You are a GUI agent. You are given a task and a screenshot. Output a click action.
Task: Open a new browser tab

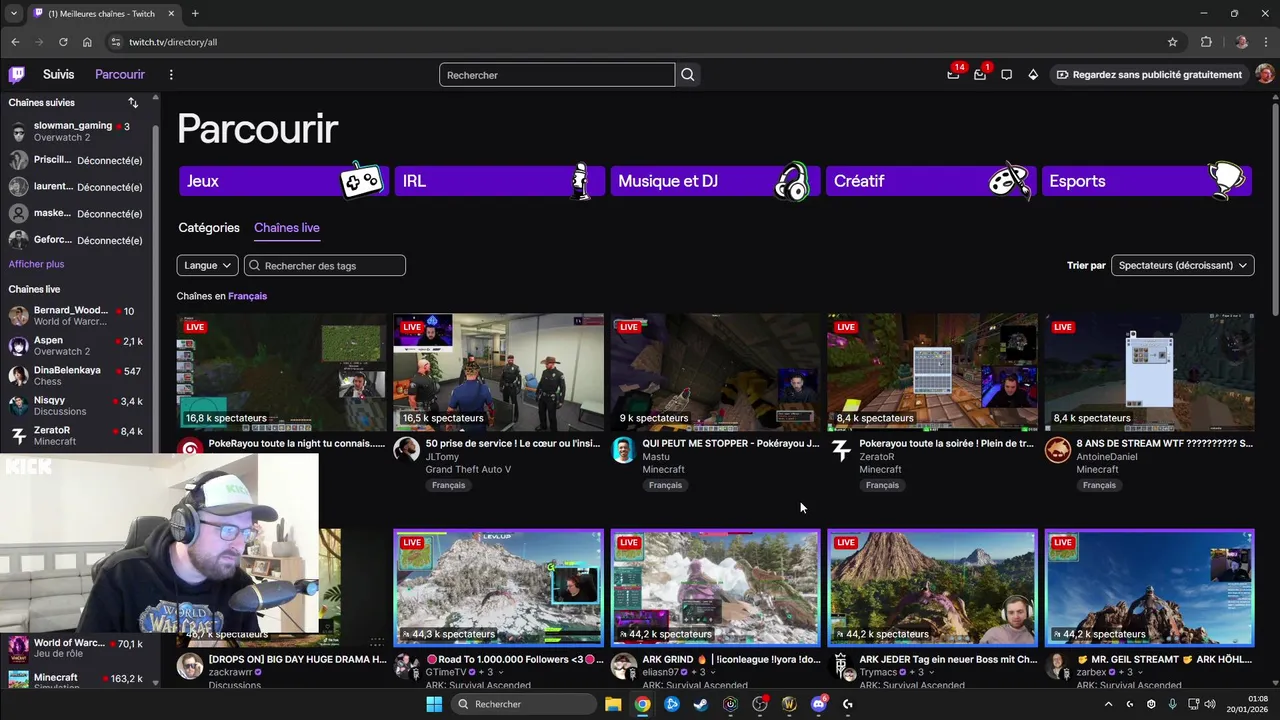coord(195,14)
